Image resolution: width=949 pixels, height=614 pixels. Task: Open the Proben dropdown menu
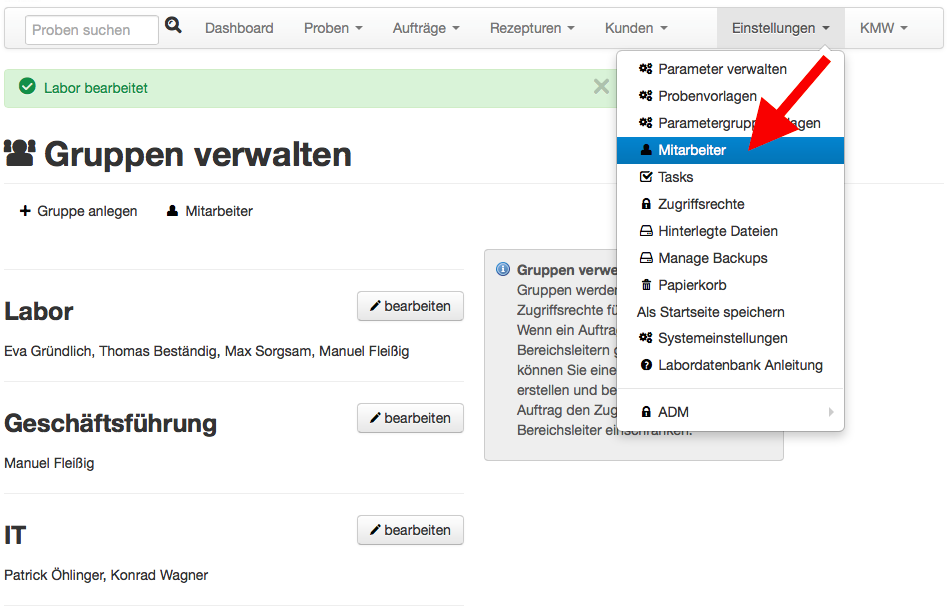[333, 28]
